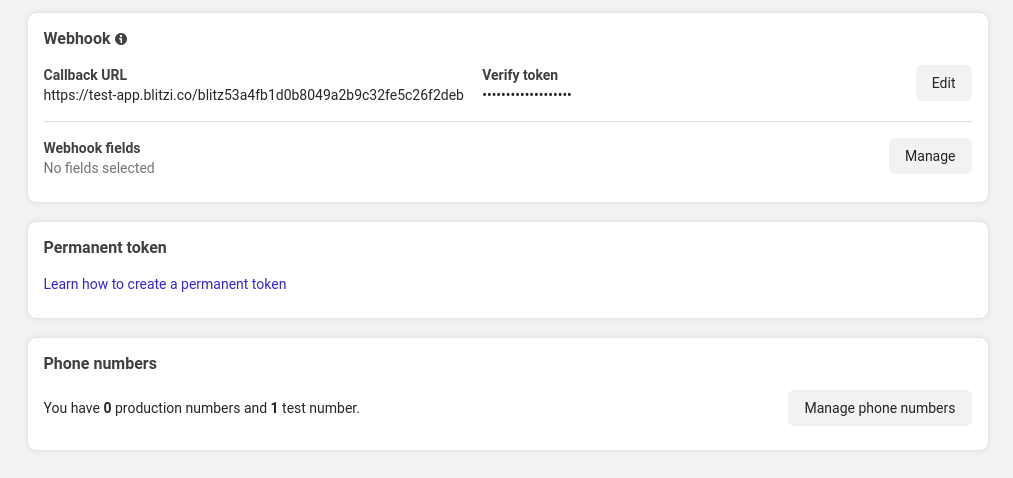Viewport: 1013px width, 478px height.
Task: Click the bold 0 production numbers count
Action: point(107,408)
